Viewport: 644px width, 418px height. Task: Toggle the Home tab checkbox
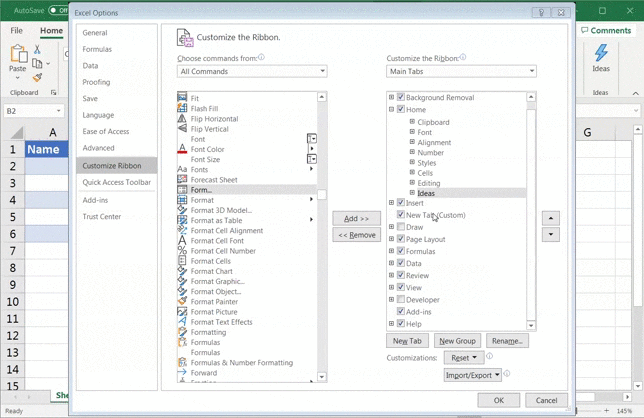click(401, 109)
